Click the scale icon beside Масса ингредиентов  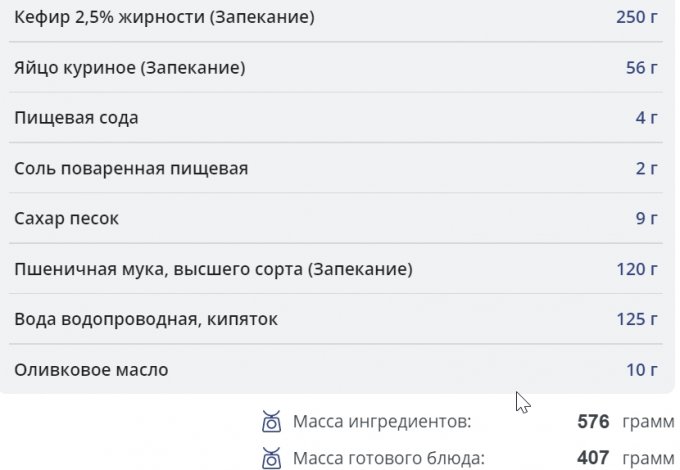tap(269, 421)
